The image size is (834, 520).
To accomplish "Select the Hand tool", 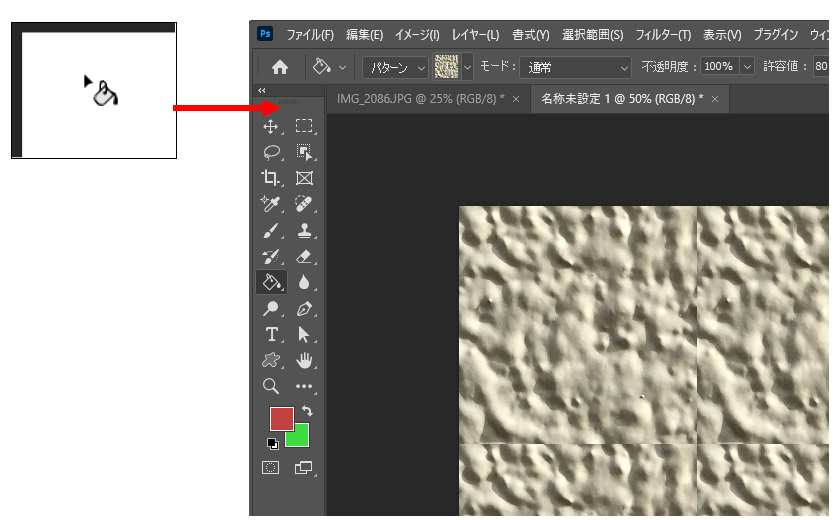I will (x=304, y=360).
